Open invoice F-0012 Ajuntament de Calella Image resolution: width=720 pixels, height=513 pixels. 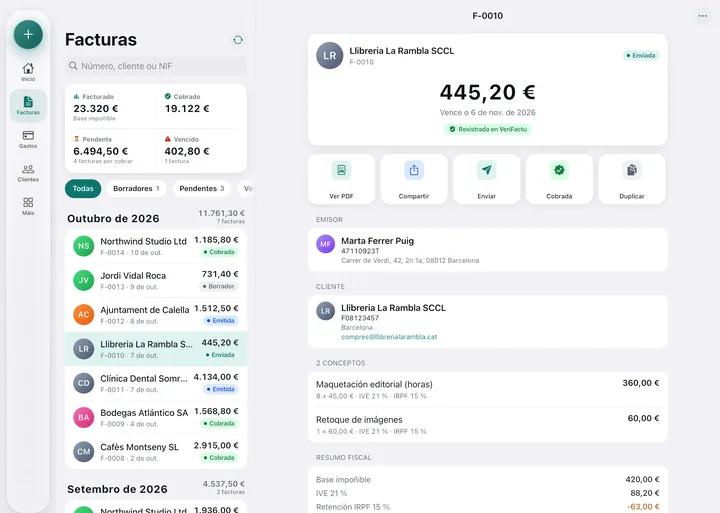(x=156, y=315)
